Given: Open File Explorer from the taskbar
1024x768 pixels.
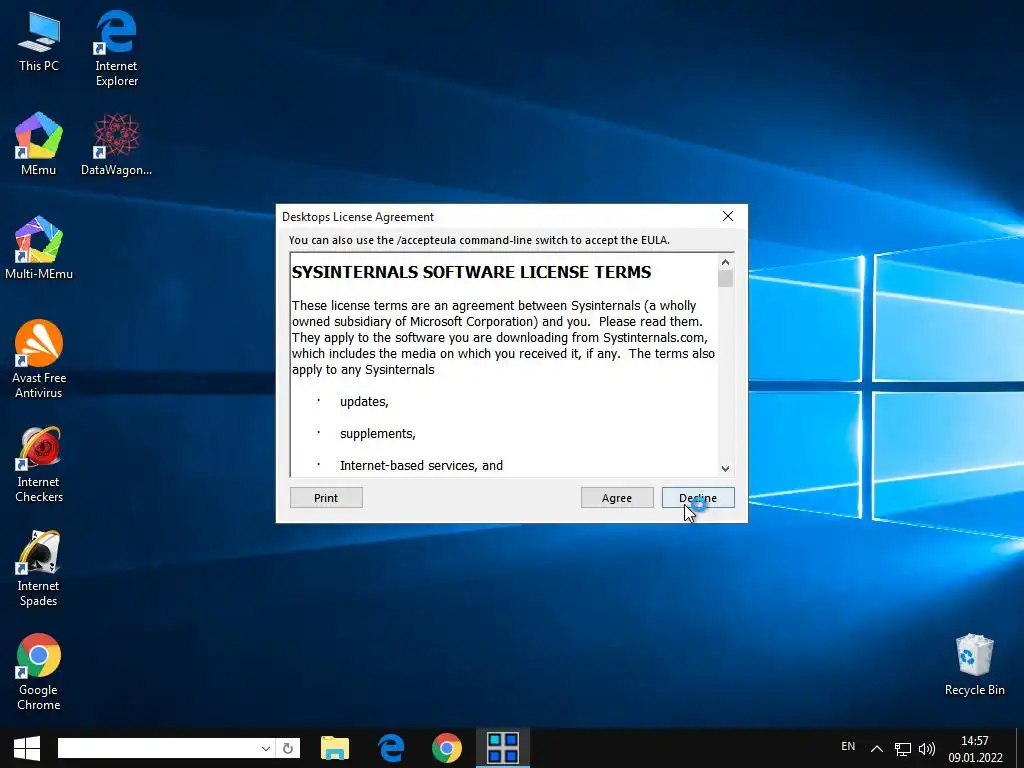Looking at the screenshot, I should (x=335, y=748).
